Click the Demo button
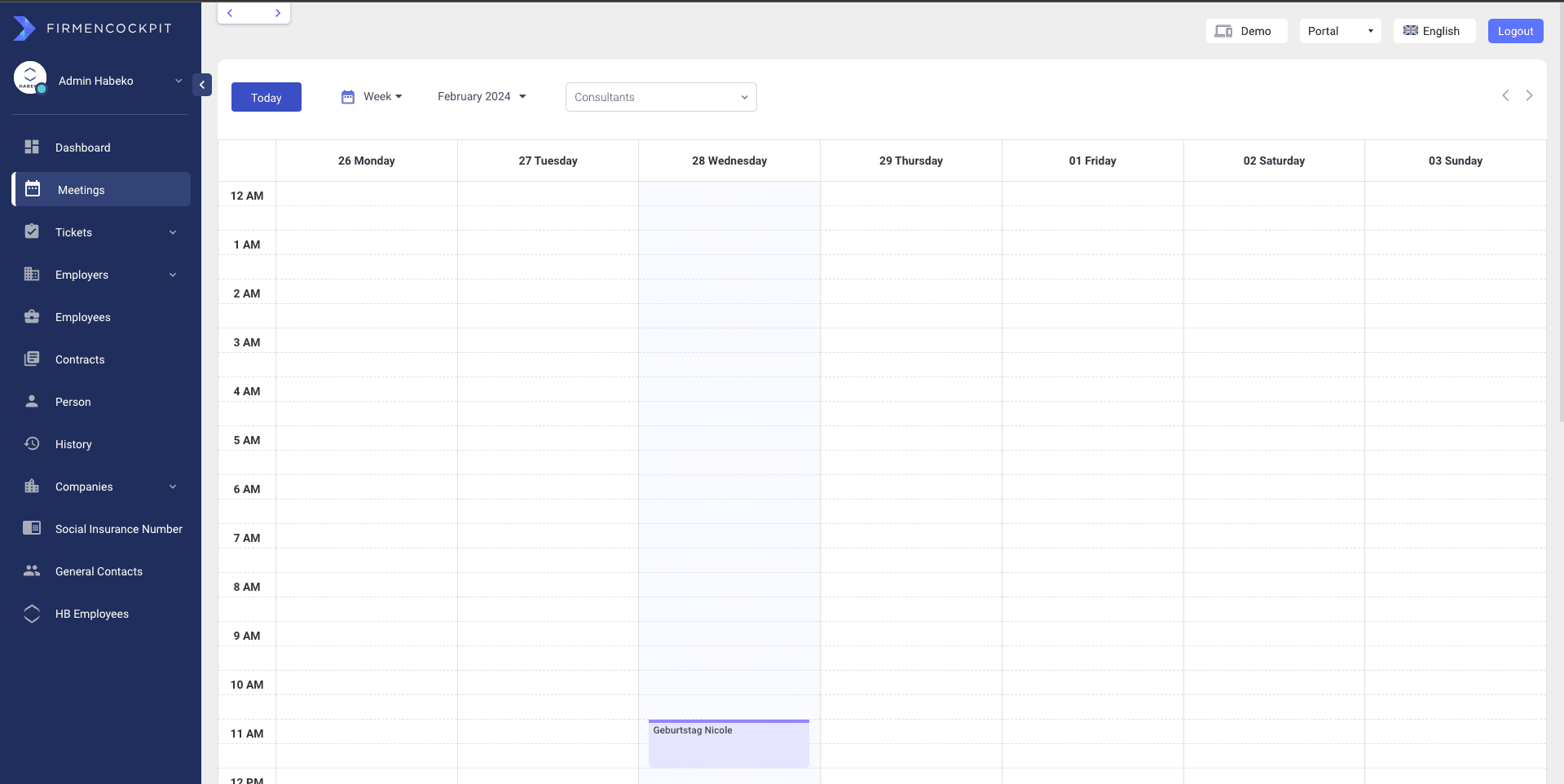The height and width of the screenshot is (784, 1564). coord(1246,31)
